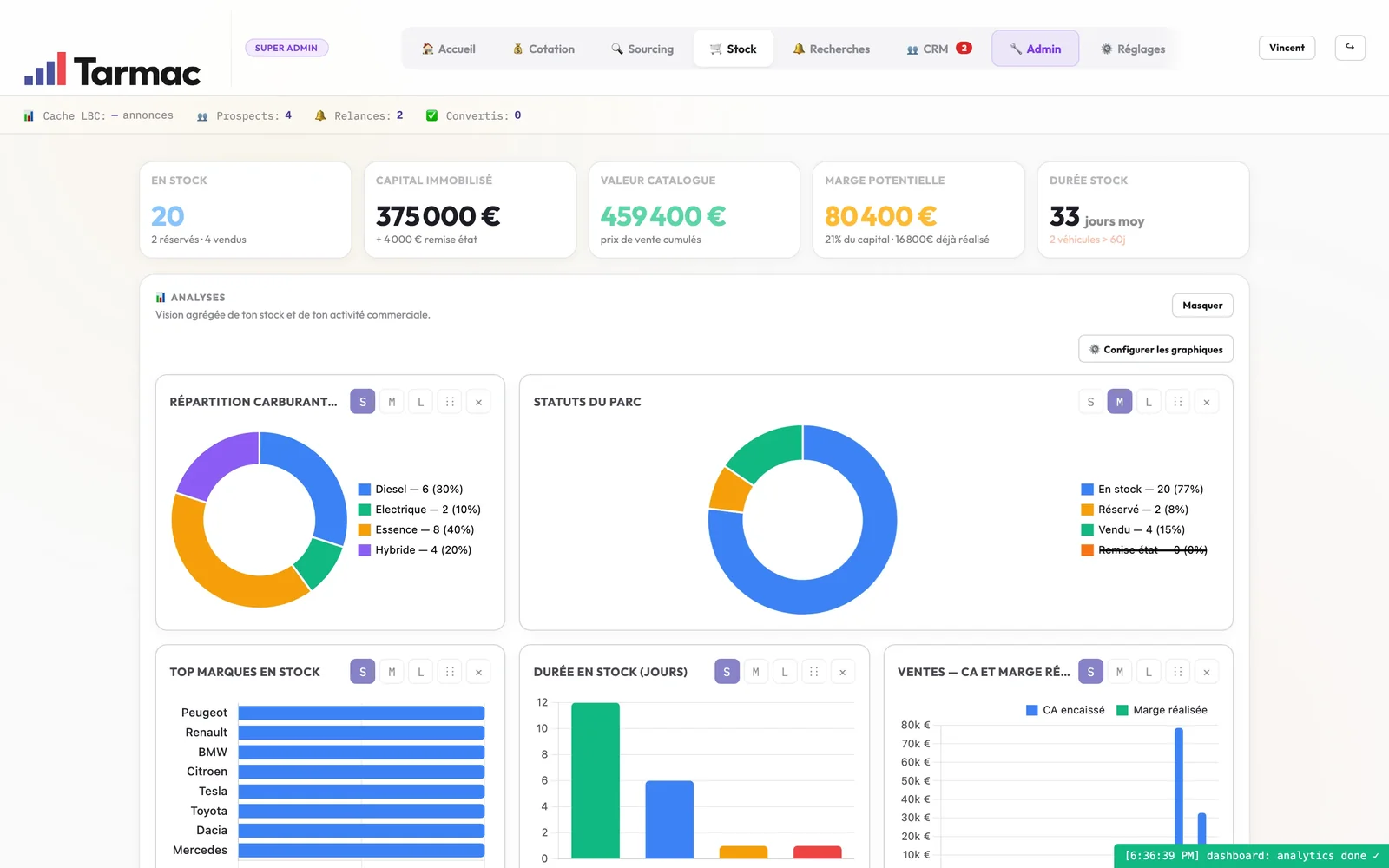The width and height of the screenshot is (1389, 868).
Task: Open the Cotation tab
Action: [543, 49]
